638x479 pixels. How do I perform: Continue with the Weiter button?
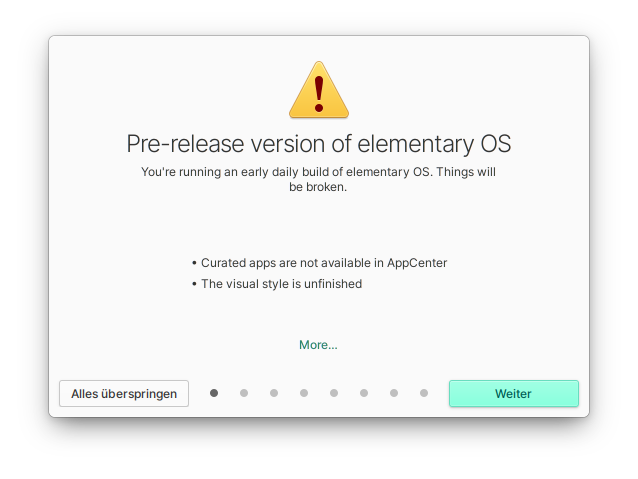pos(513,394)
